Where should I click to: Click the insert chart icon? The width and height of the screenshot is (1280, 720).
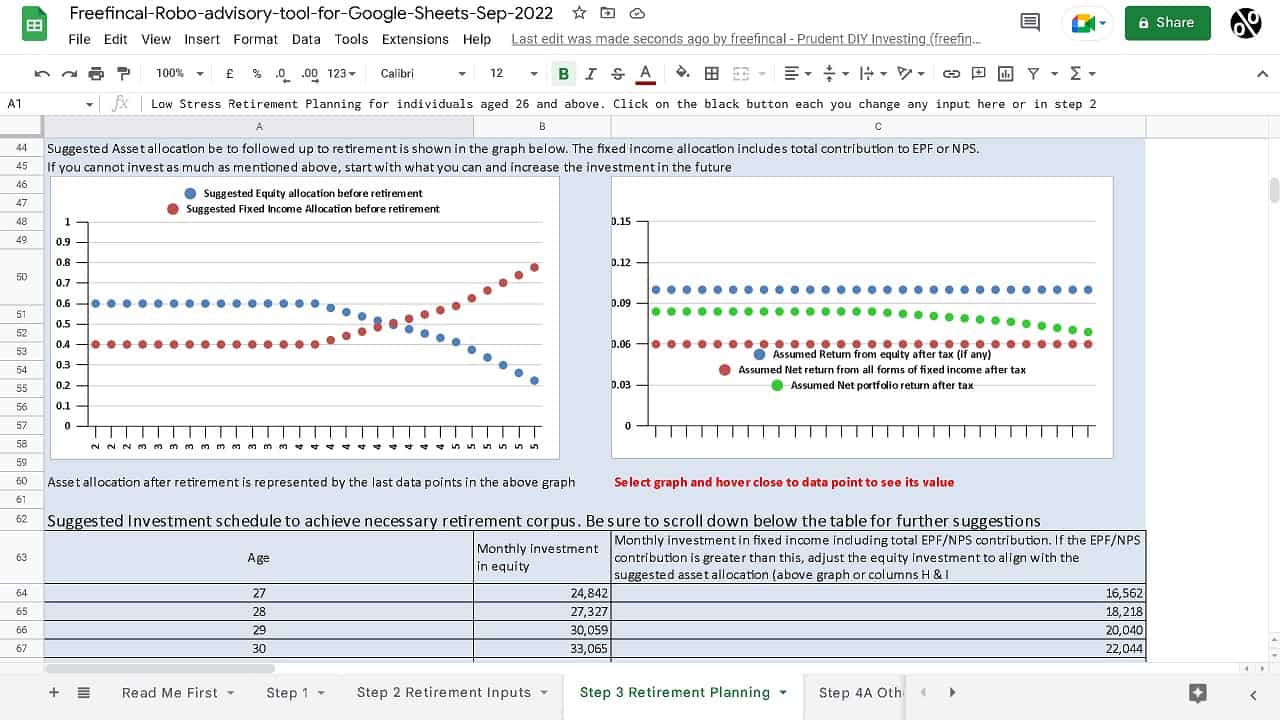tap(1005, 73)
